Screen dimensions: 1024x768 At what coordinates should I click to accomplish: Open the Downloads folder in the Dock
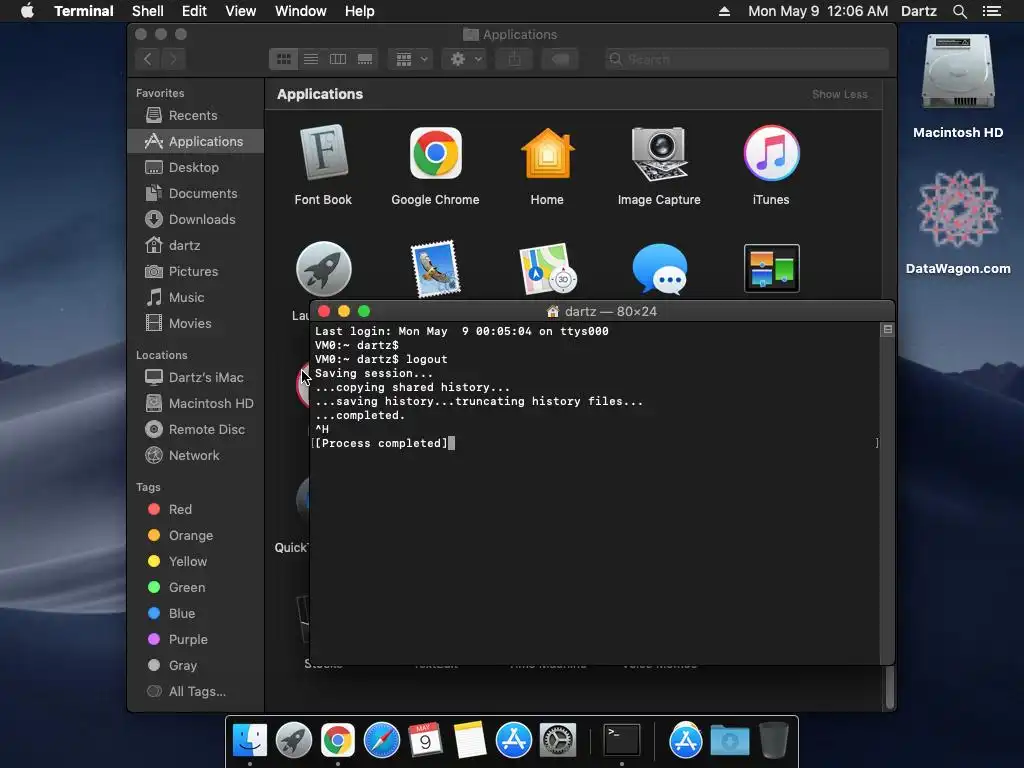tap(729, 741)
